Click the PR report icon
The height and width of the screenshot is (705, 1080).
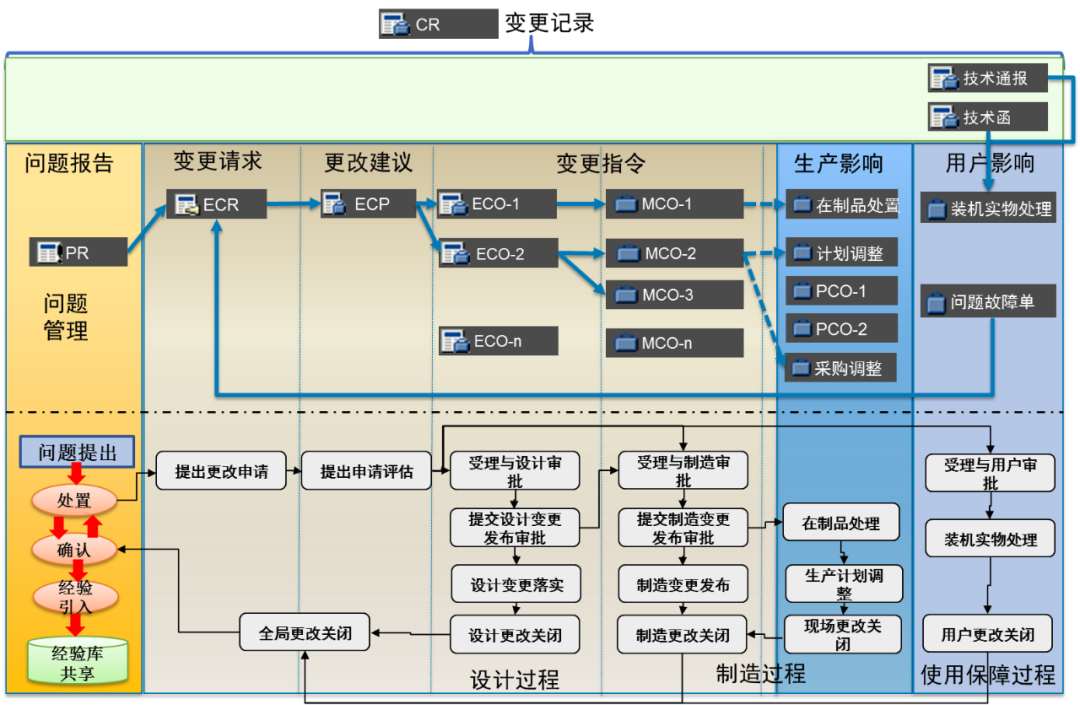tap(50, 253)
